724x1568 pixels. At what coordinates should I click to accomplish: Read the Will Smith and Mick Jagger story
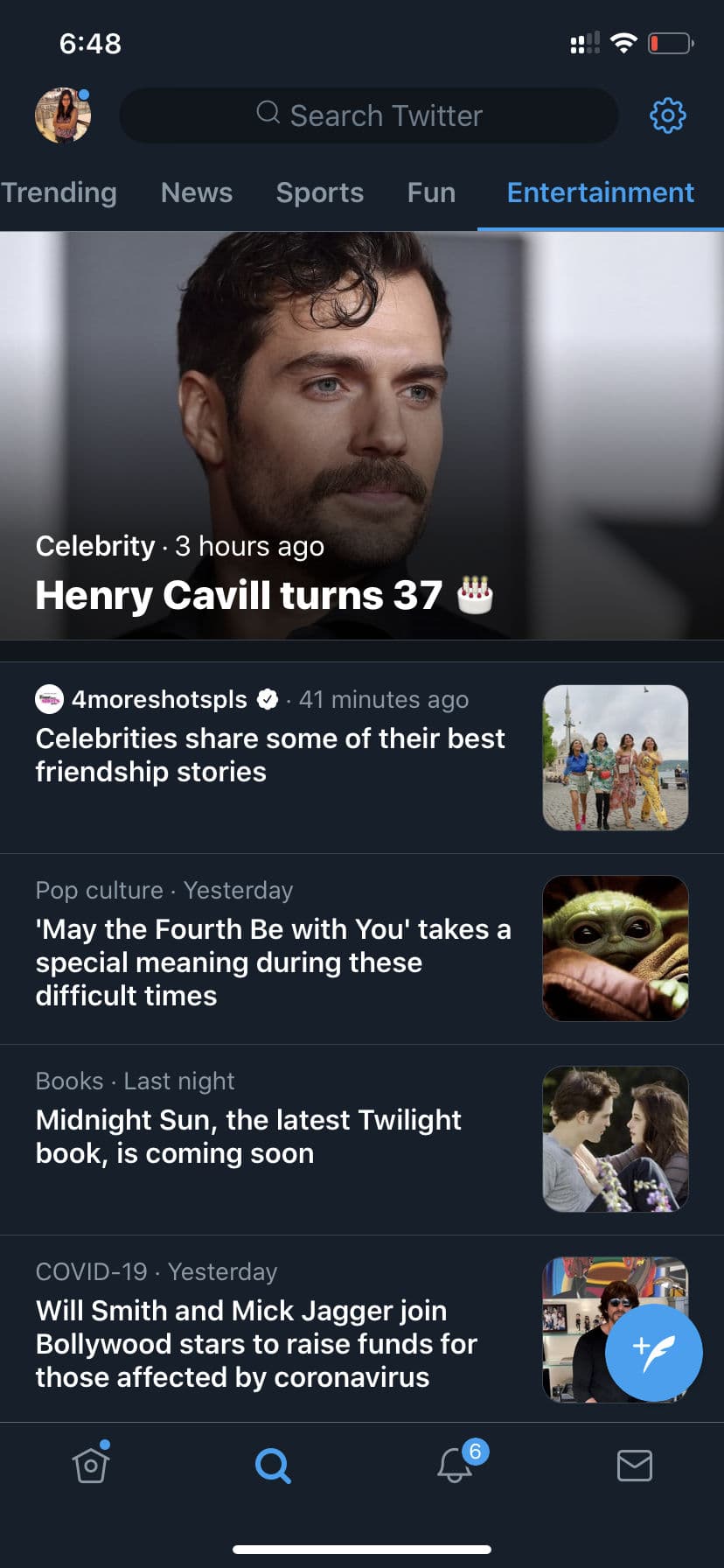click(x=256, y=1343)
